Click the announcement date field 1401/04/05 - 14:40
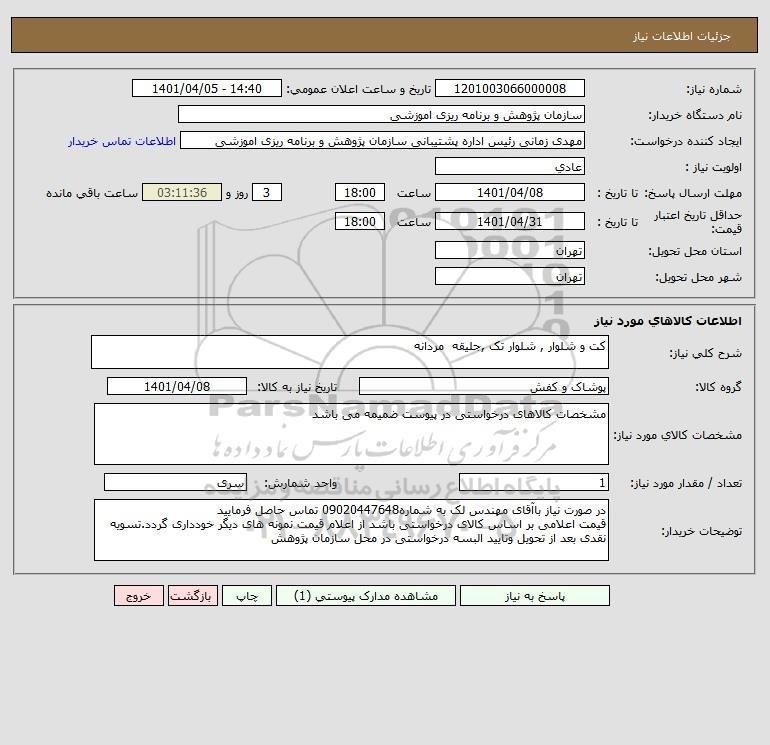Screen dimensions: 770x745 (x=207, y=88)
